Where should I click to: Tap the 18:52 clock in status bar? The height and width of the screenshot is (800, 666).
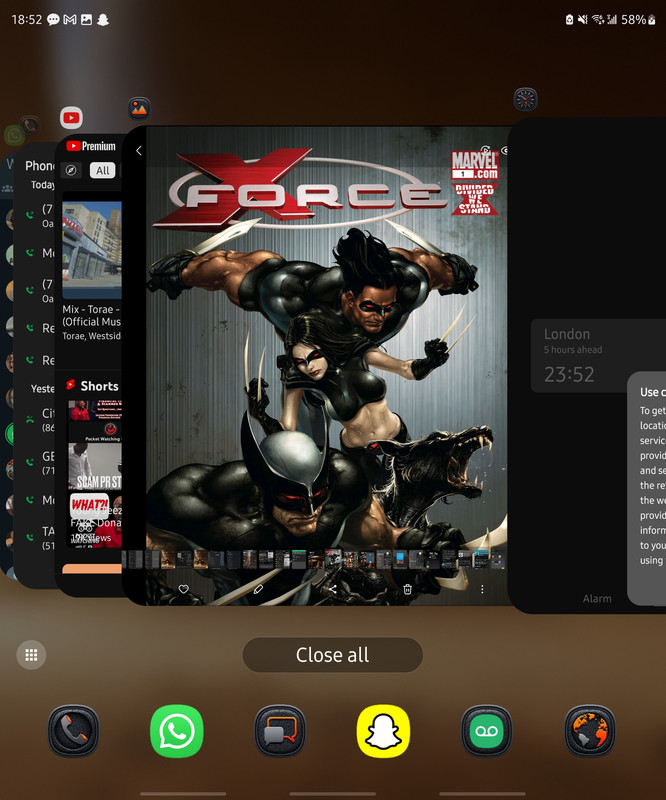tap(27, 19)
